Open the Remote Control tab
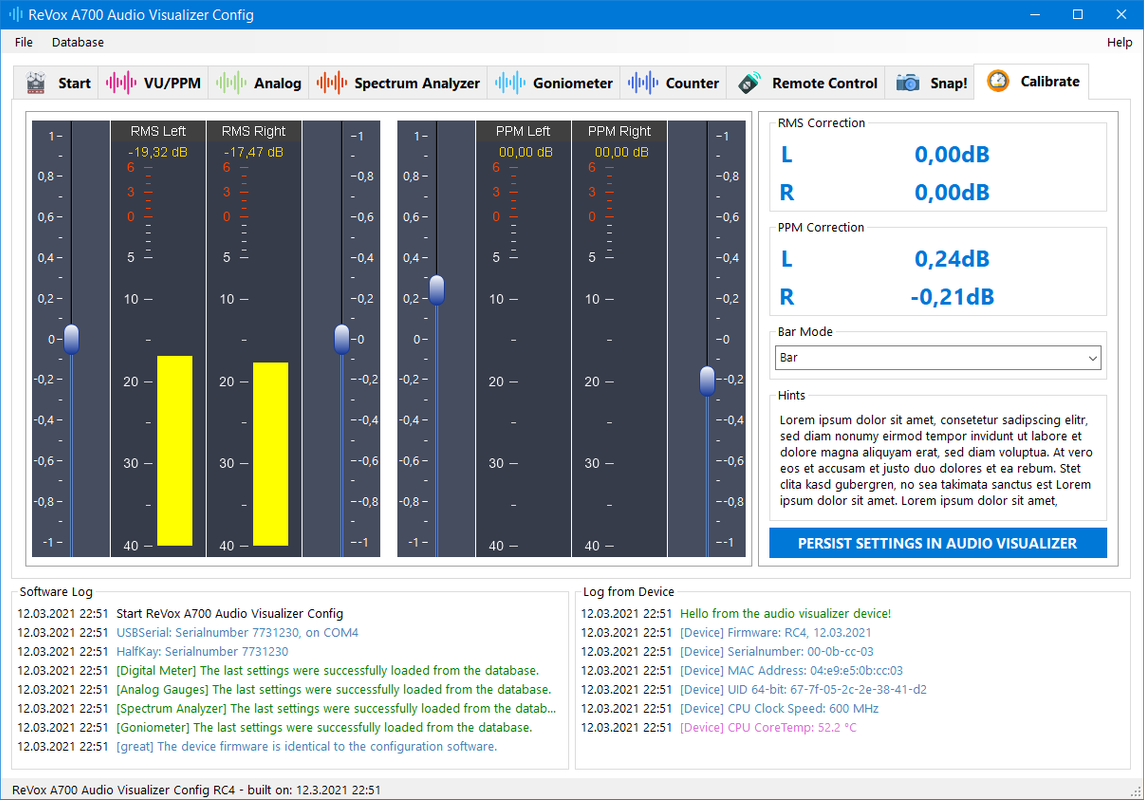The width and height of the screenshot is (1144, 800). pyautogui.click(x=807, y=83)
